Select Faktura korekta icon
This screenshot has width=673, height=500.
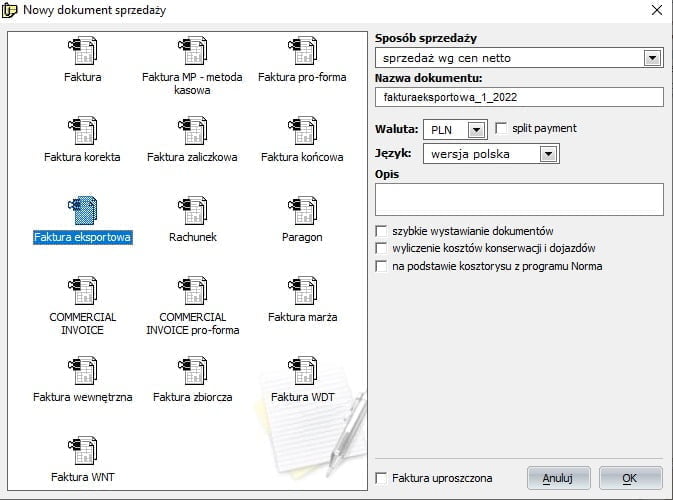[x=82, y=130]
